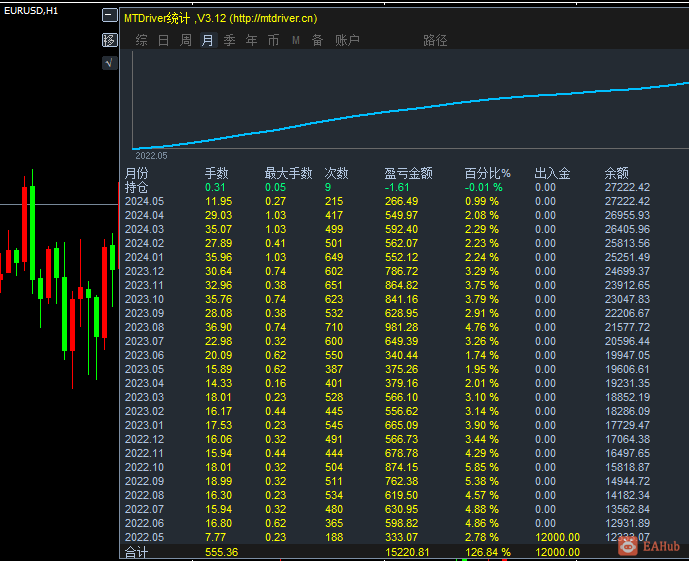Click the 2022.05 chart start date label
Image resolution: width=689 pixels, height=561 pixels.
151,156
